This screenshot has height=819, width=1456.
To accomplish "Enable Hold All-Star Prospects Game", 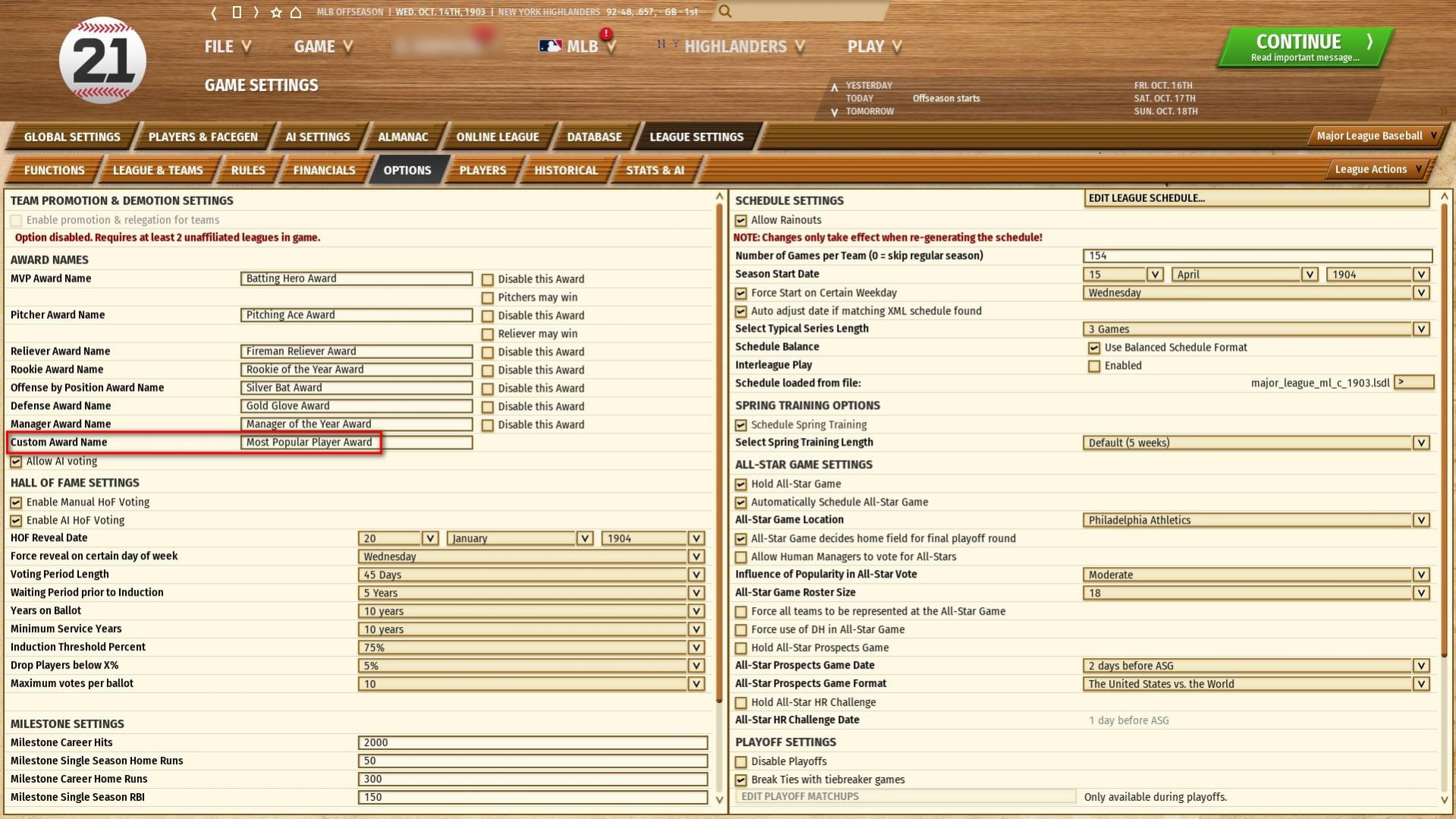I will pos(741,647).
